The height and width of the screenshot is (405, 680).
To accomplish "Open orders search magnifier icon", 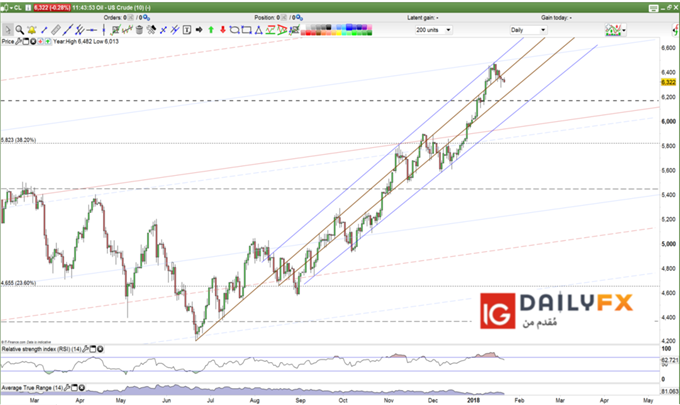I will tap(147, 18).
